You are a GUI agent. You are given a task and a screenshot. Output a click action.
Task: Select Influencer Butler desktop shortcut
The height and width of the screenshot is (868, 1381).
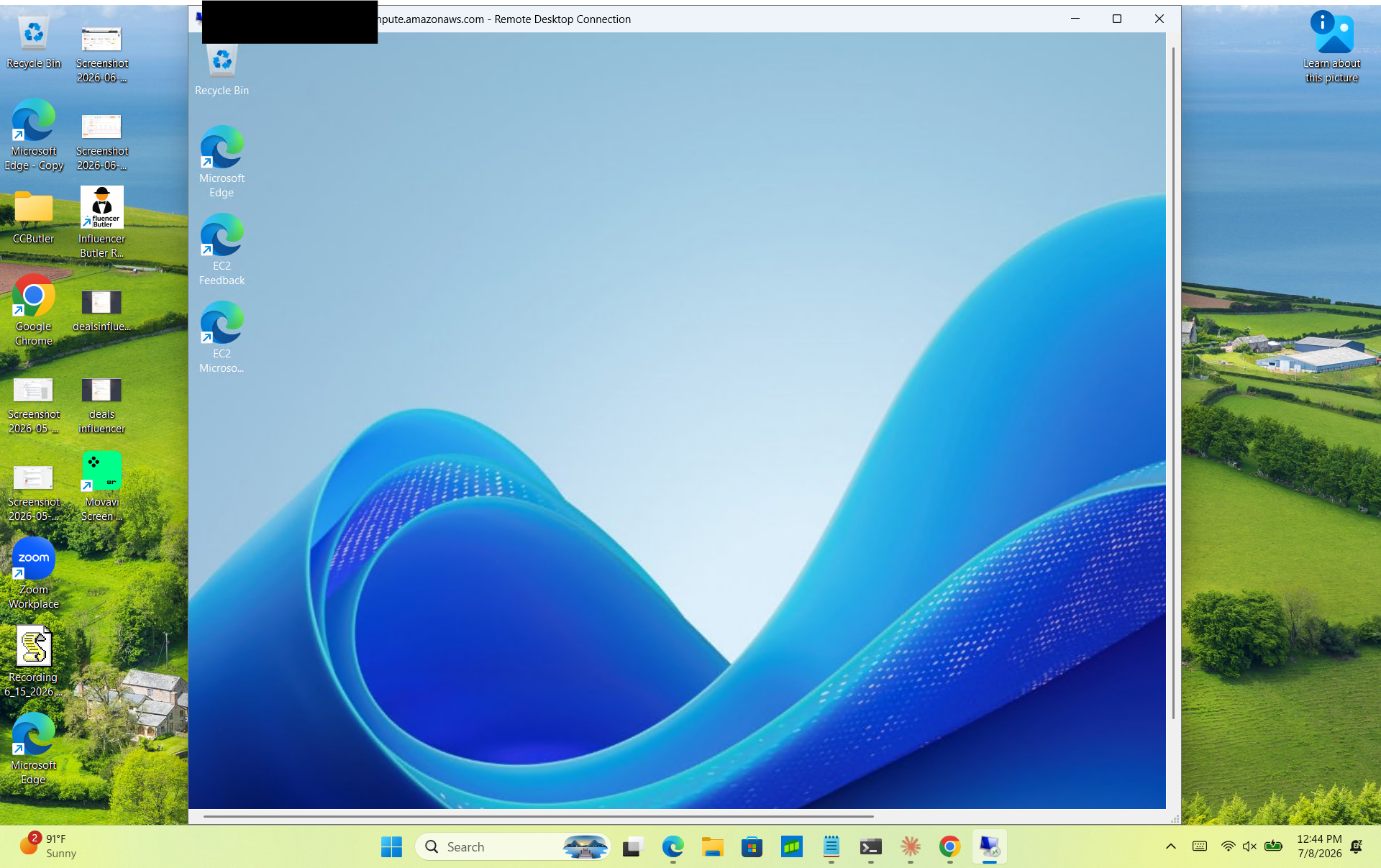tap(101, 223)
